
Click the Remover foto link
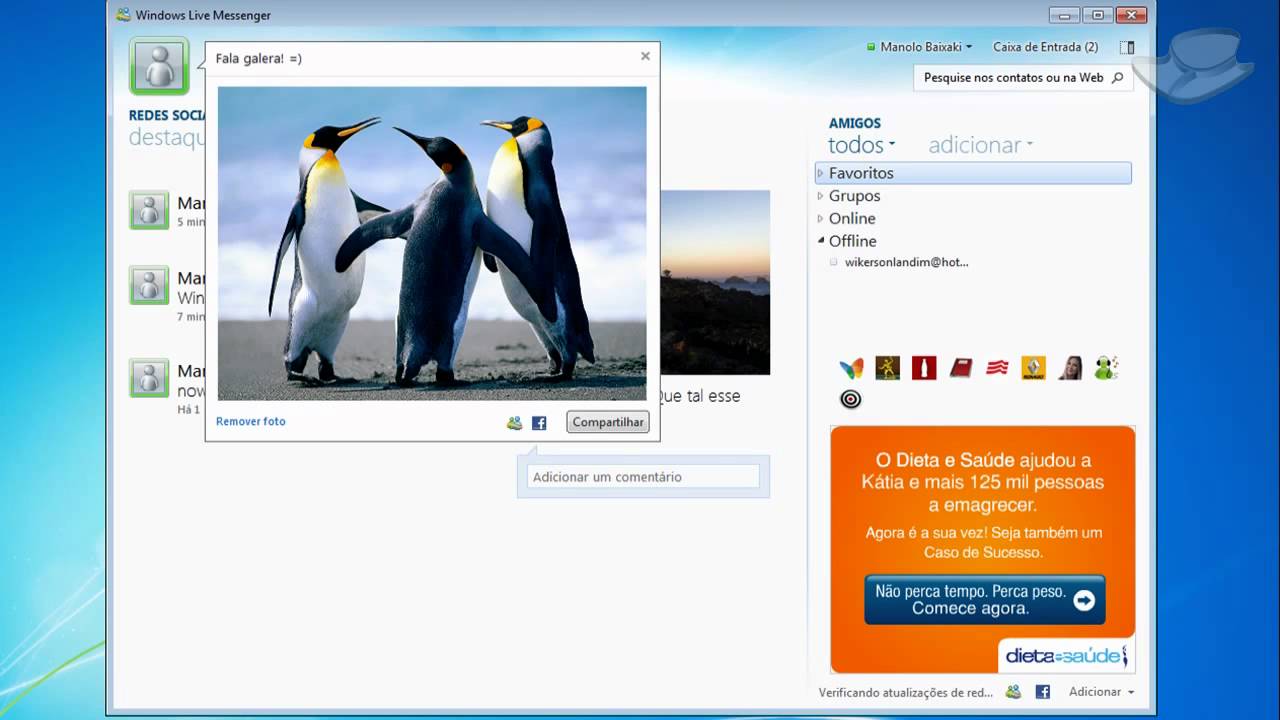tap(251, 421)
